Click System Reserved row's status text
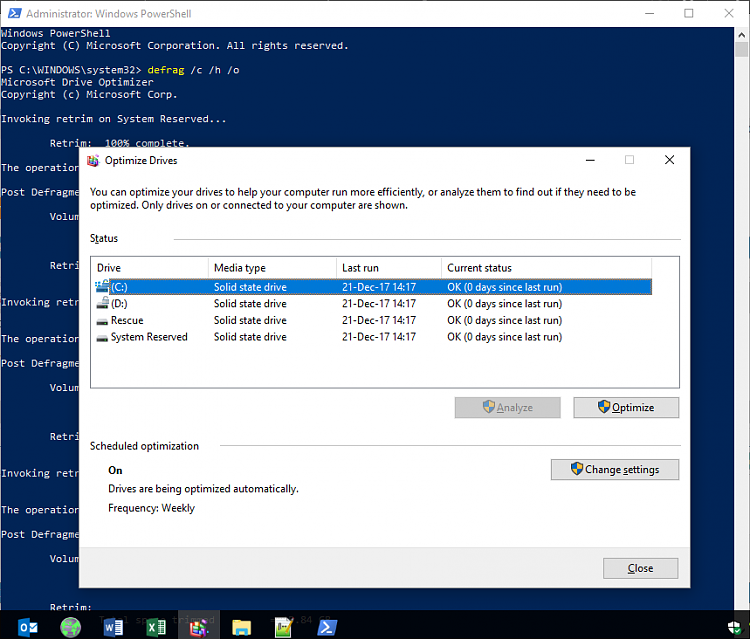This screenshot has height=639, width=750. [x=505, y=337]
